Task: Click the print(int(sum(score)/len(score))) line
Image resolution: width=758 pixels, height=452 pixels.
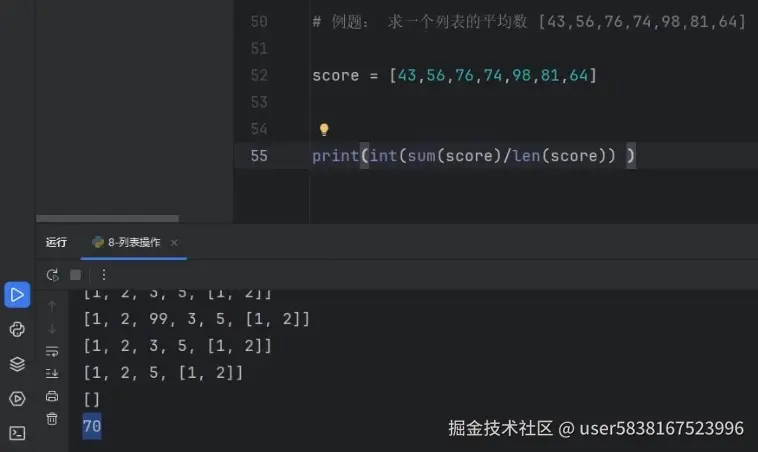Action: click(x=474, y=156)
